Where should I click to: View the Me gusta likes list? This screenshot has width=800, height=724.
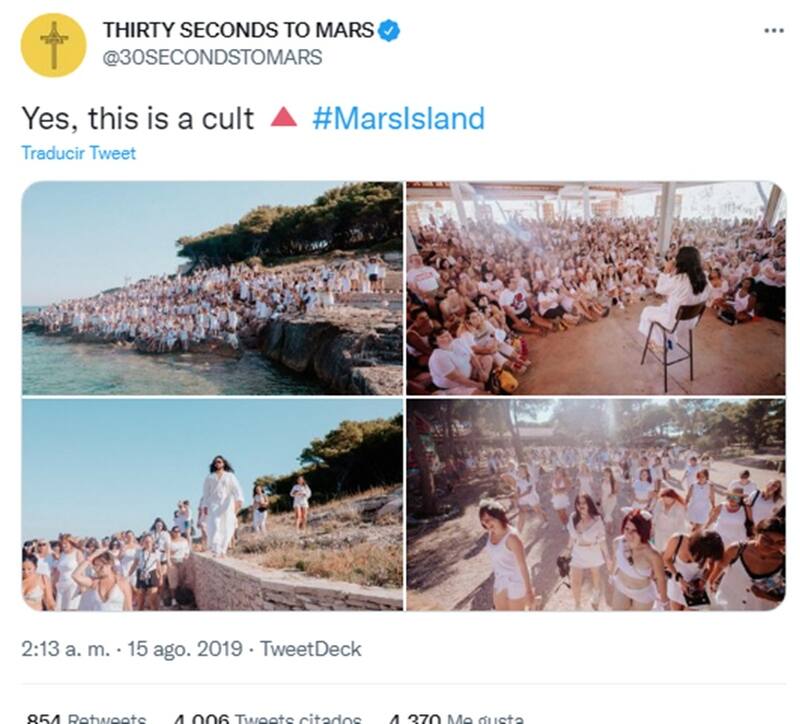point(455,717)
